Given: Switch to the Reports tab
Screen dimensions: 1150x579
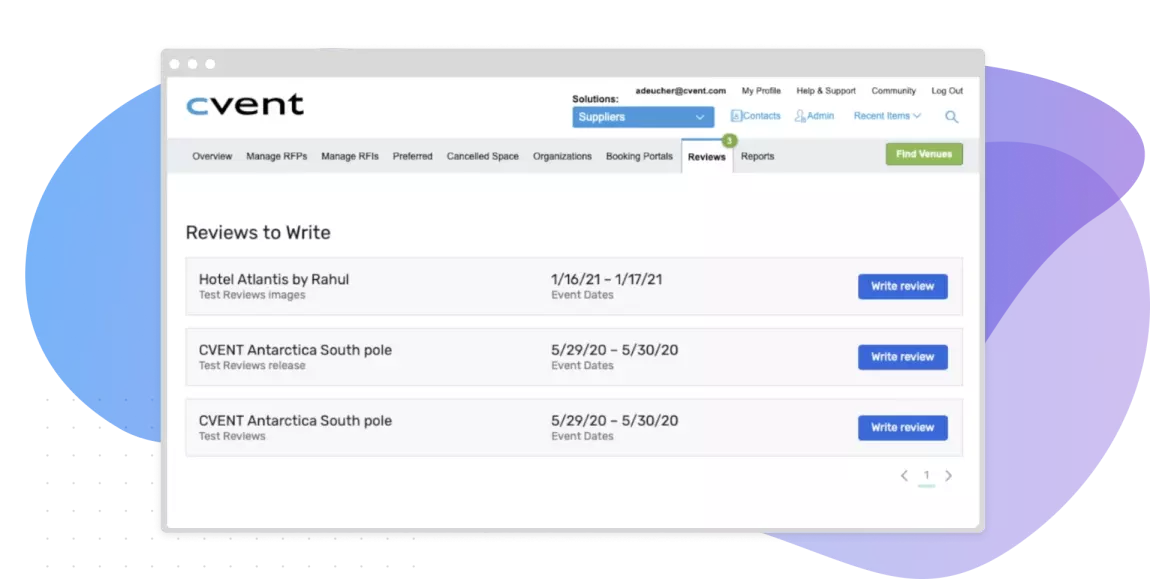Looking at the screenshot, I should 757,156.
